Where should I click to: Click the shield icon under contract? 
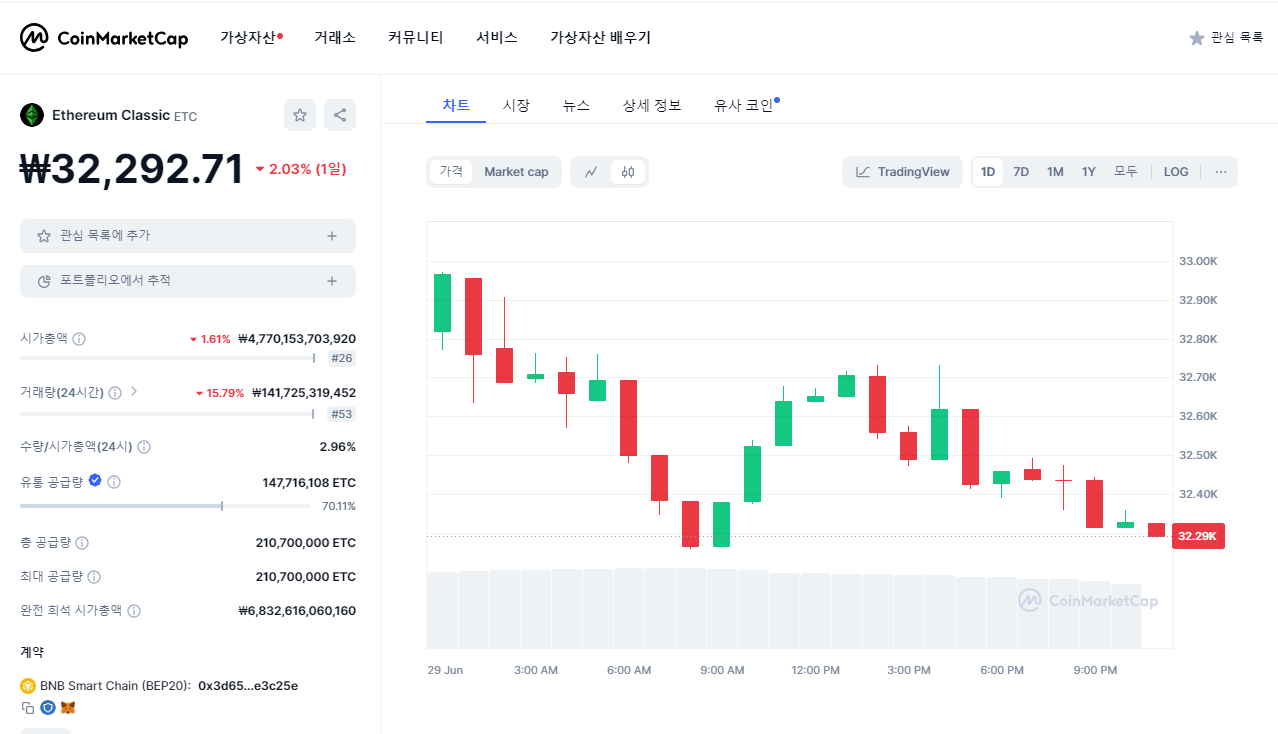point(48,708)
